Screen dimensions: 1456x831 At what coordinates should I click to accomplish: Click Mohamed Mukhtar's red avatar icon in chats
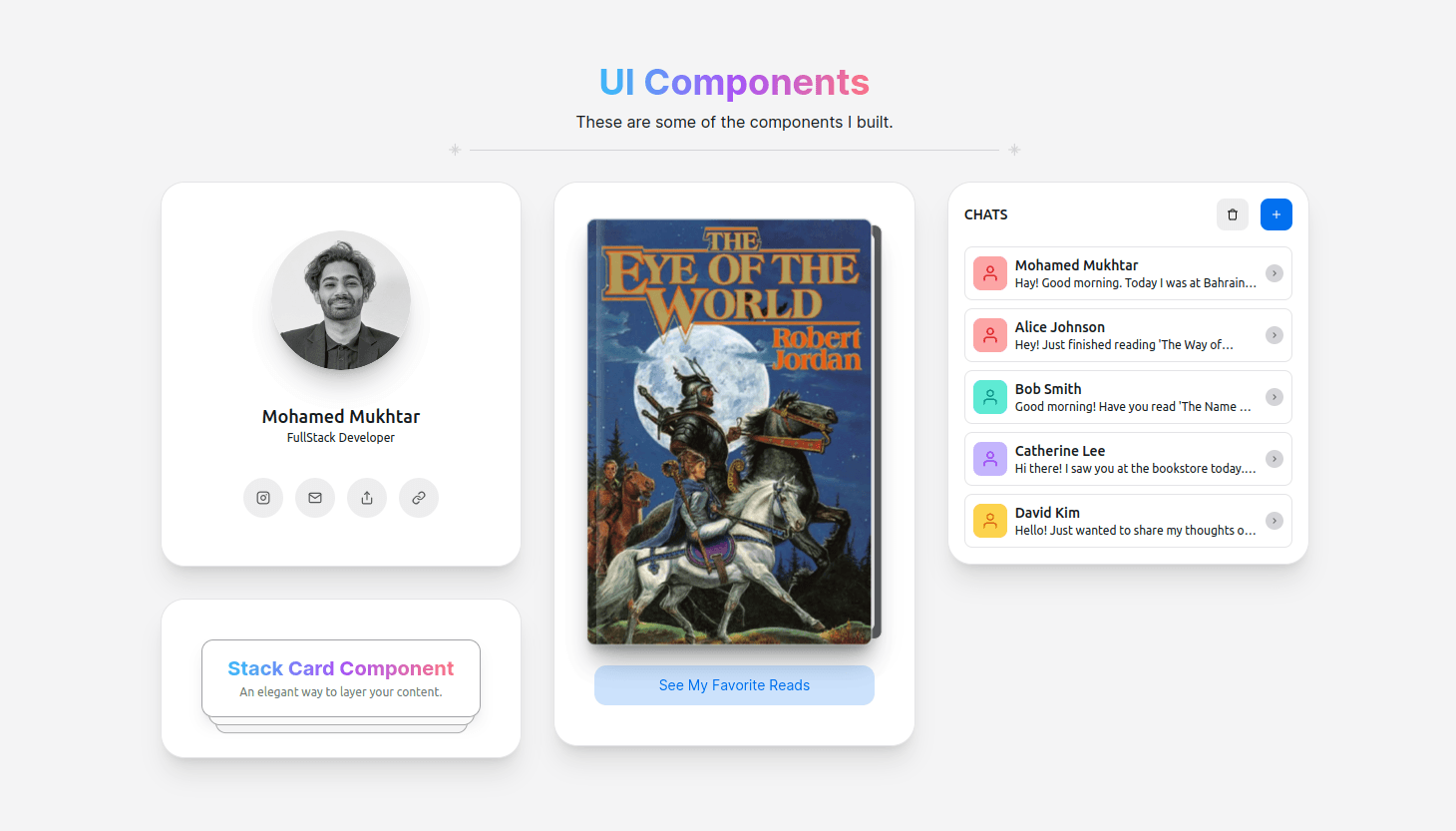coord(990,273)
